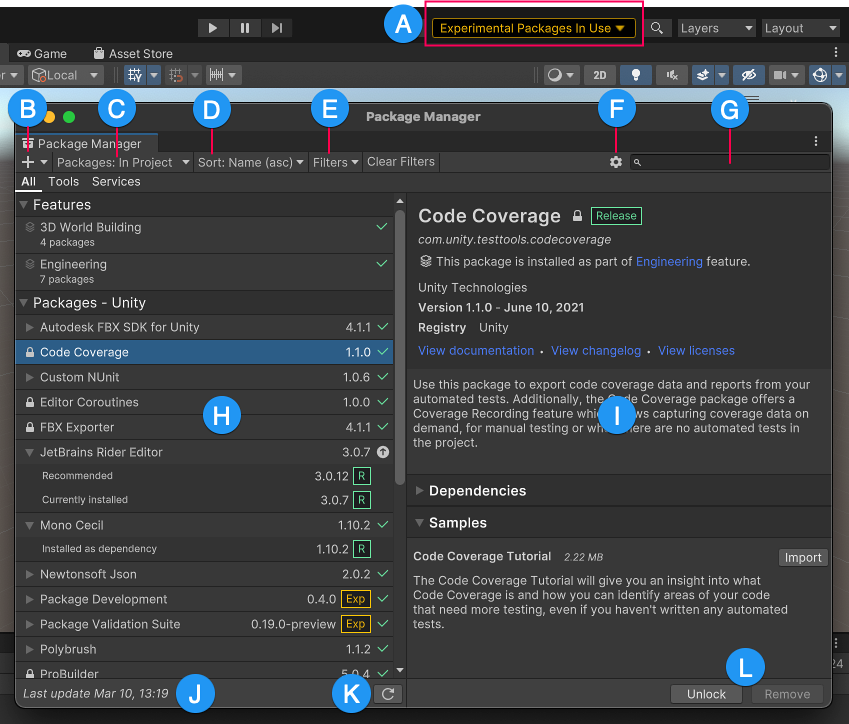Open Package Manager settings gear

616,162
